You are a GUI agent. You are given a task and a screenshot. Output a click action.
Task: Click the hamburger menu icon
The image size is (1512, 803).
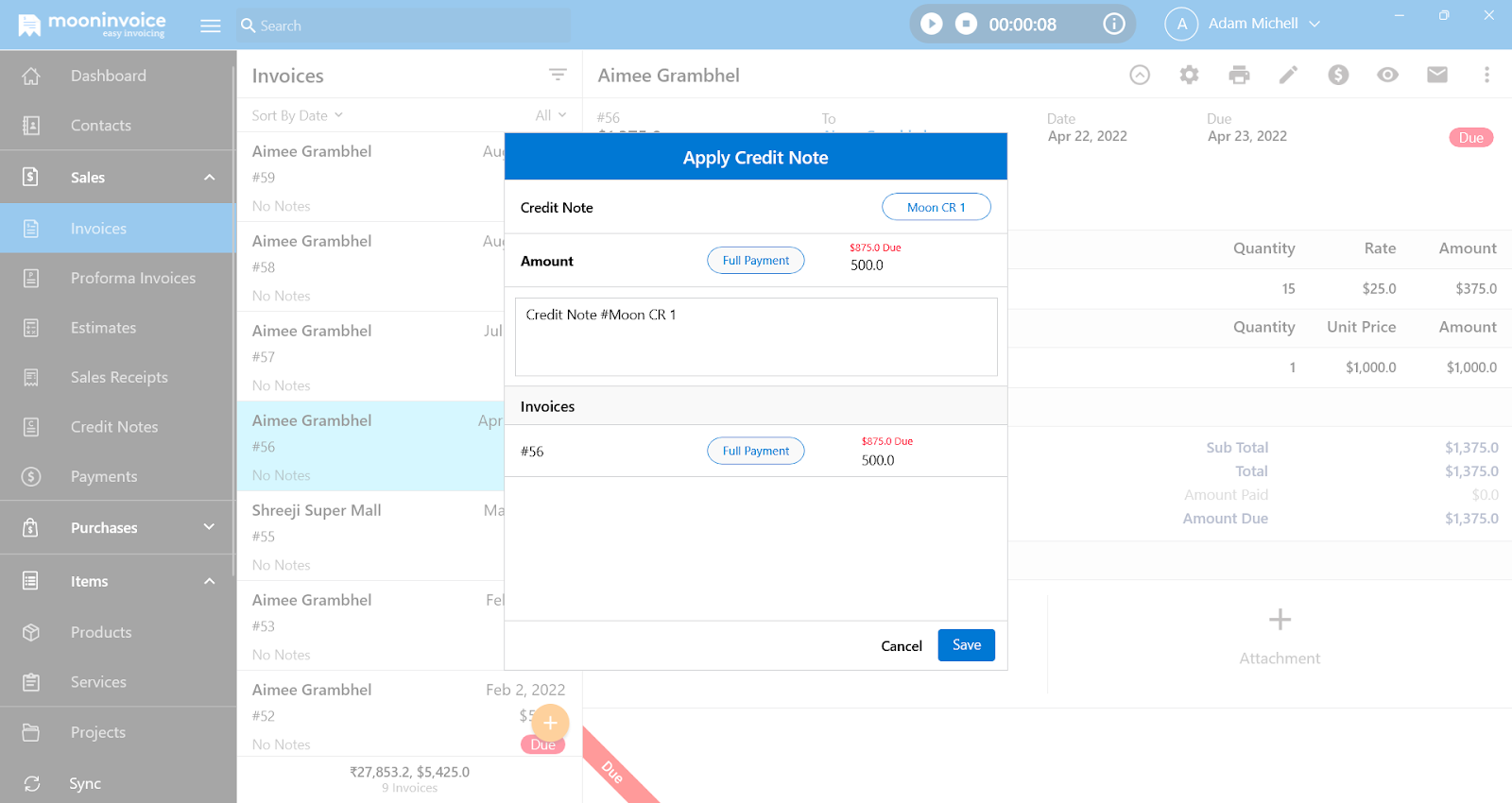pyautogui.click(x=211, y=26)
